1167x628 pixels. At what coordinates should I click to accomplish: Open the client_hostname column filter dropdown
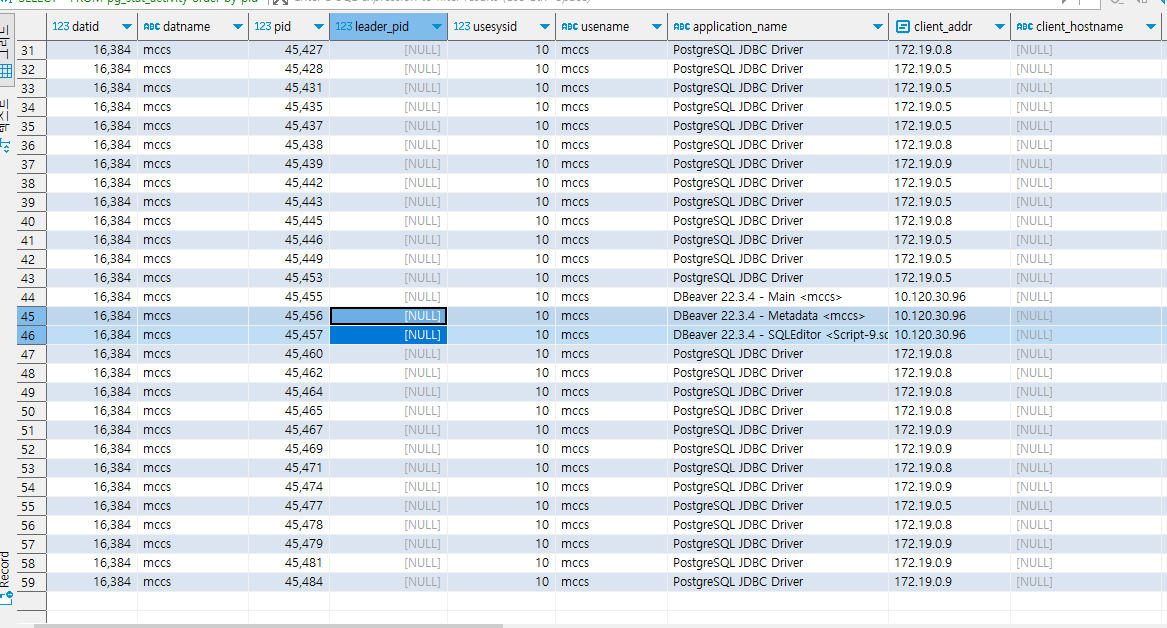[x=1151, y=27]
